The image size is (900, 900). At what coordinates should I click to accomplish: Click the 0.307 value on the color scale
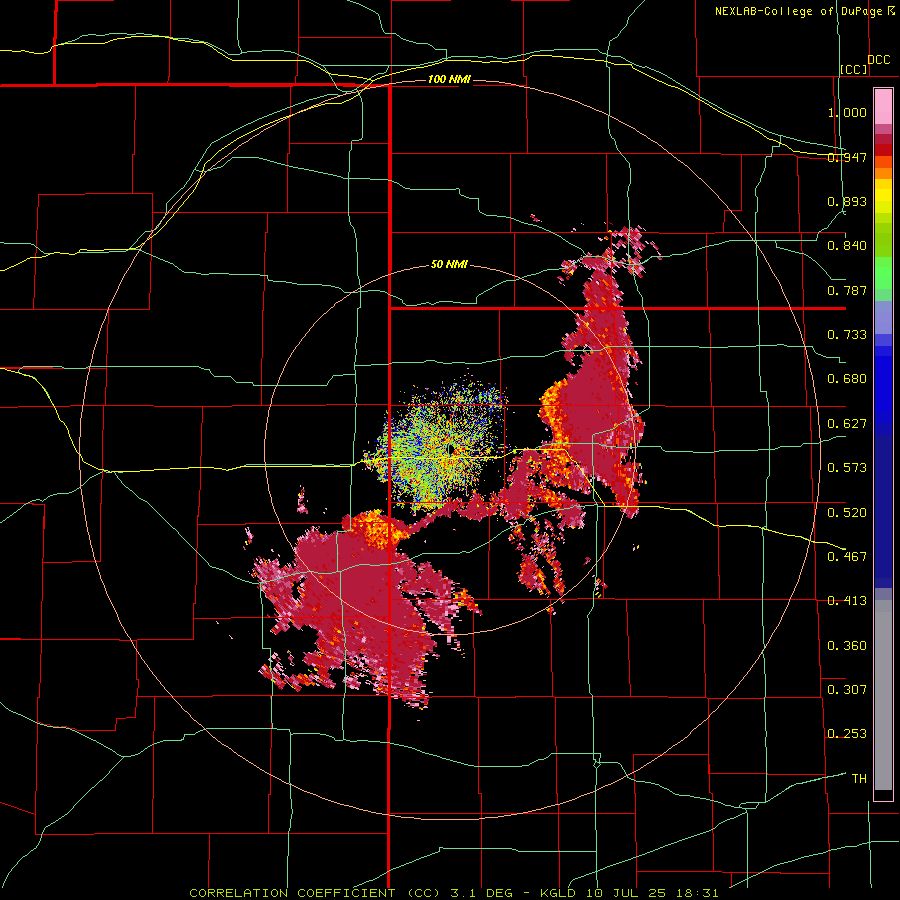[x=847, y=689]
